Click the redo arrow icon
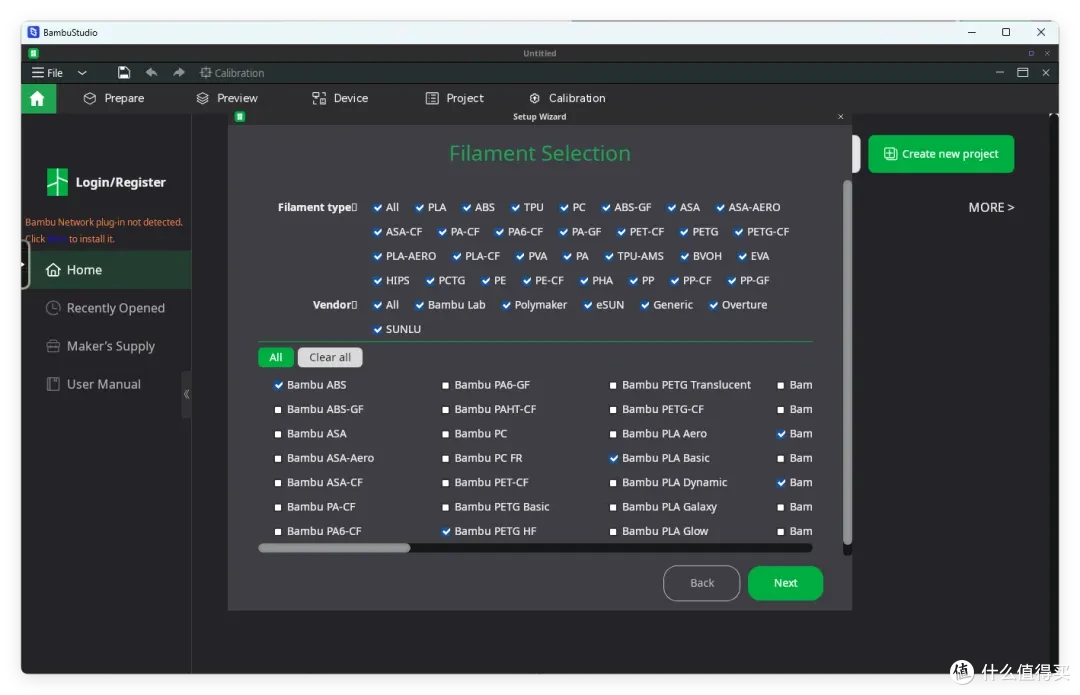The height and width of the screenshot is (695, 1080). 178,72
